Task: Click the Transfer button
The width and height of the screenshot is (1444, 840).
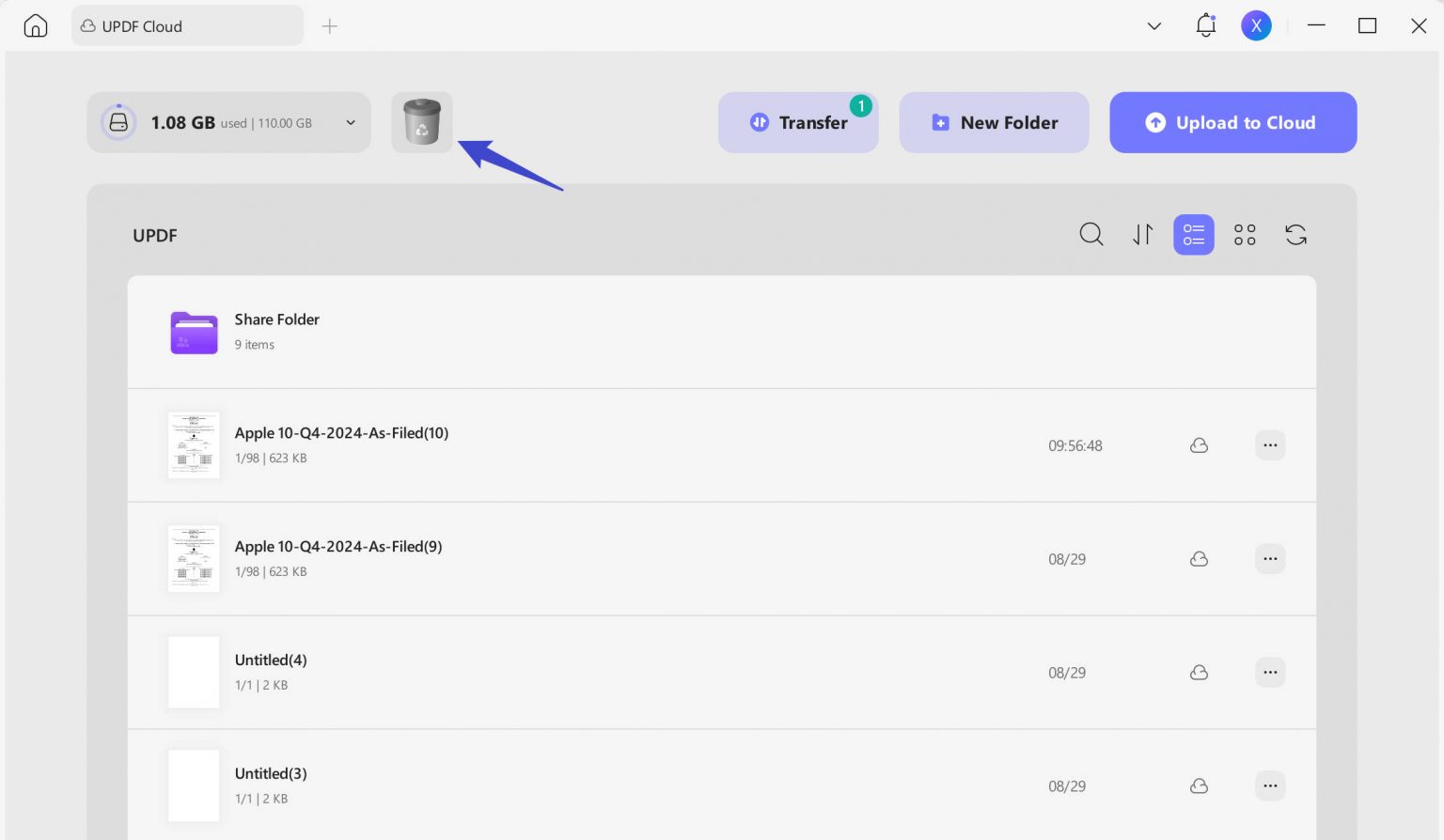Action: pyautogui.click(x=798, y=122)
